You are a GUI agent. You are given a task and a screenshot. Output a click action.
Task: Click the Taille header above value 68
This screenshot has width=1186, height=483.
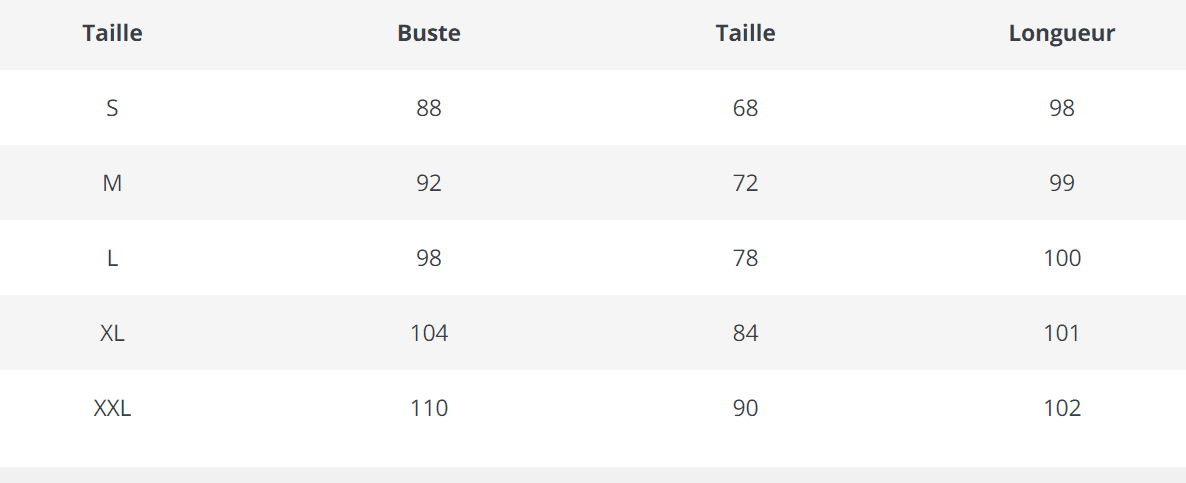[745, 33]
